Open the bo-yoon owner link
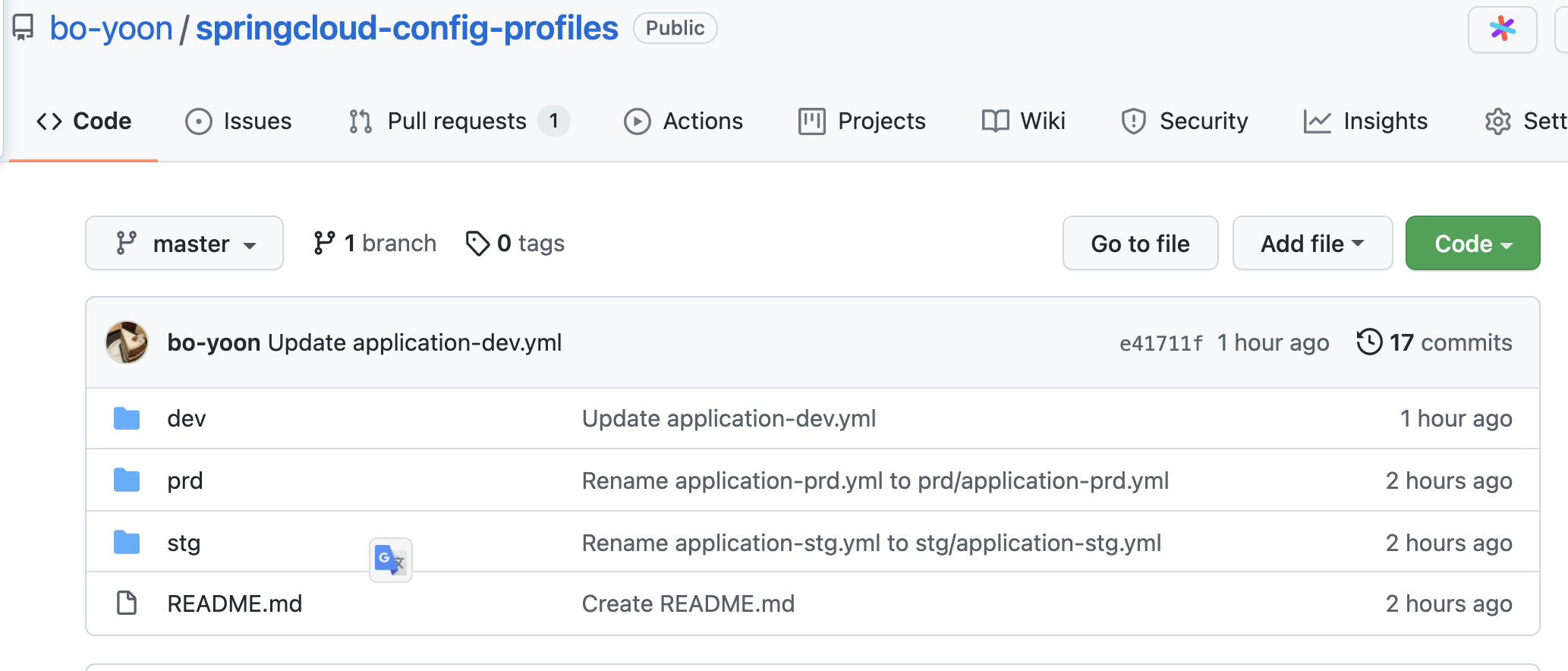The width and height of the screenshot is (1568, 671). (112, 29)
